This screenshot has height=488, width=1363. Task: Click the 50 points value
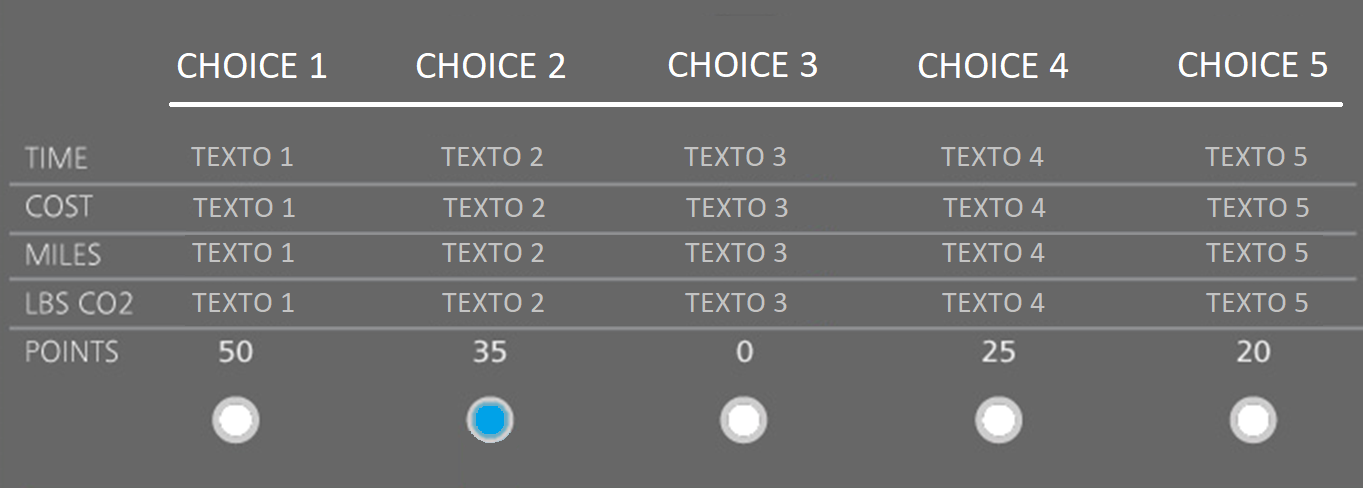pyautogui.click(x=236, y=352)
